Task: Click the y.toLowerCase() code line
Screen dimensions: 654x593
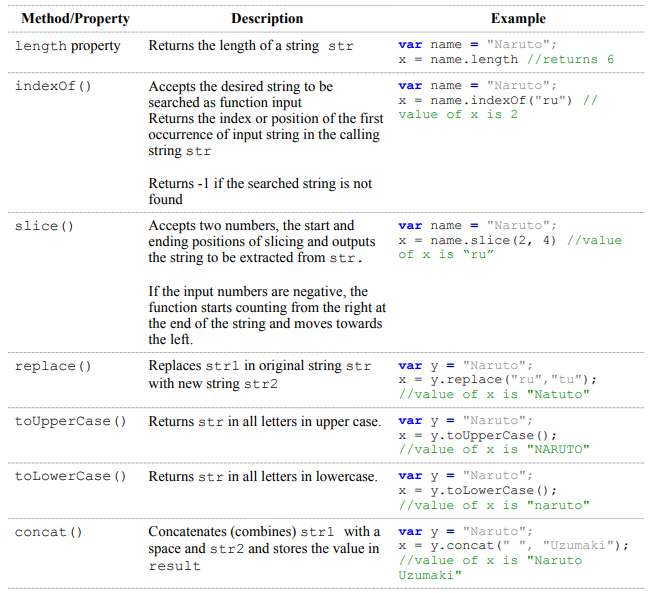Action: pyautogui.click(x=477, y=490)
